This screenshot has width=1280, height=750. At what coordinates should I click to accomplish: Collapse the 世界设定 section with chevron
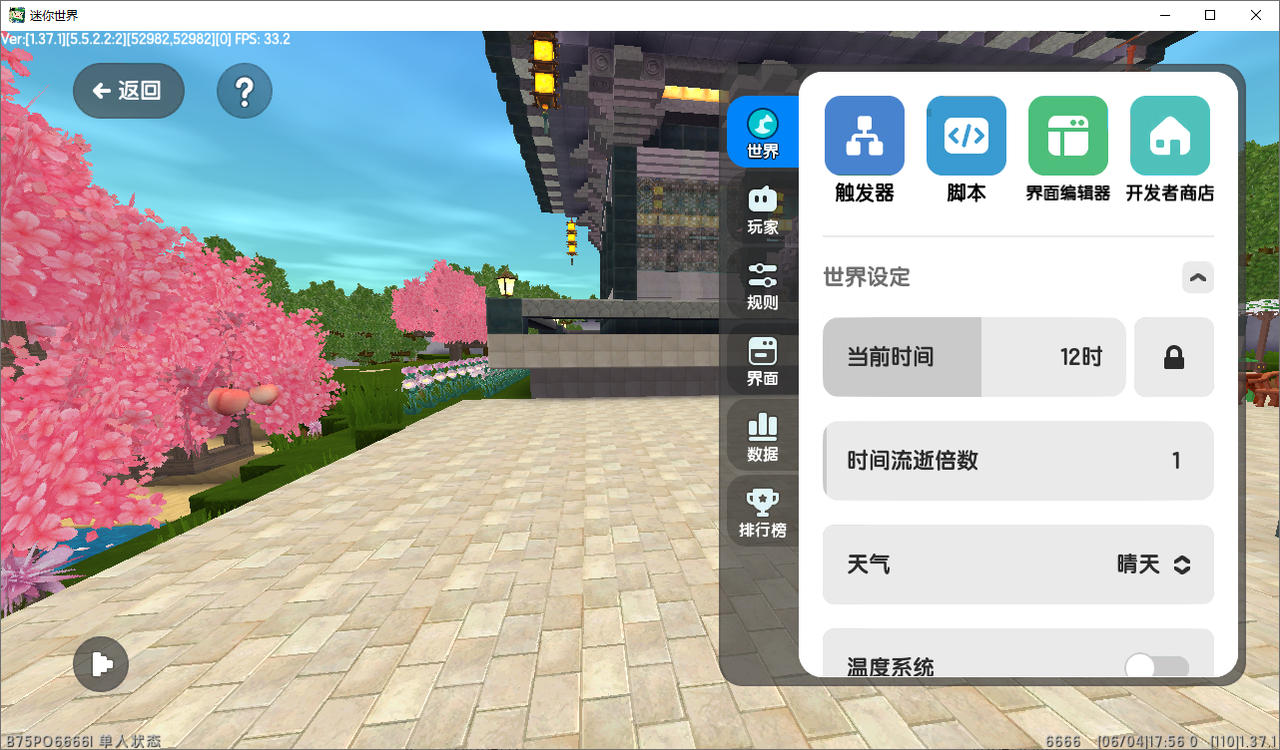(1198, 277)
